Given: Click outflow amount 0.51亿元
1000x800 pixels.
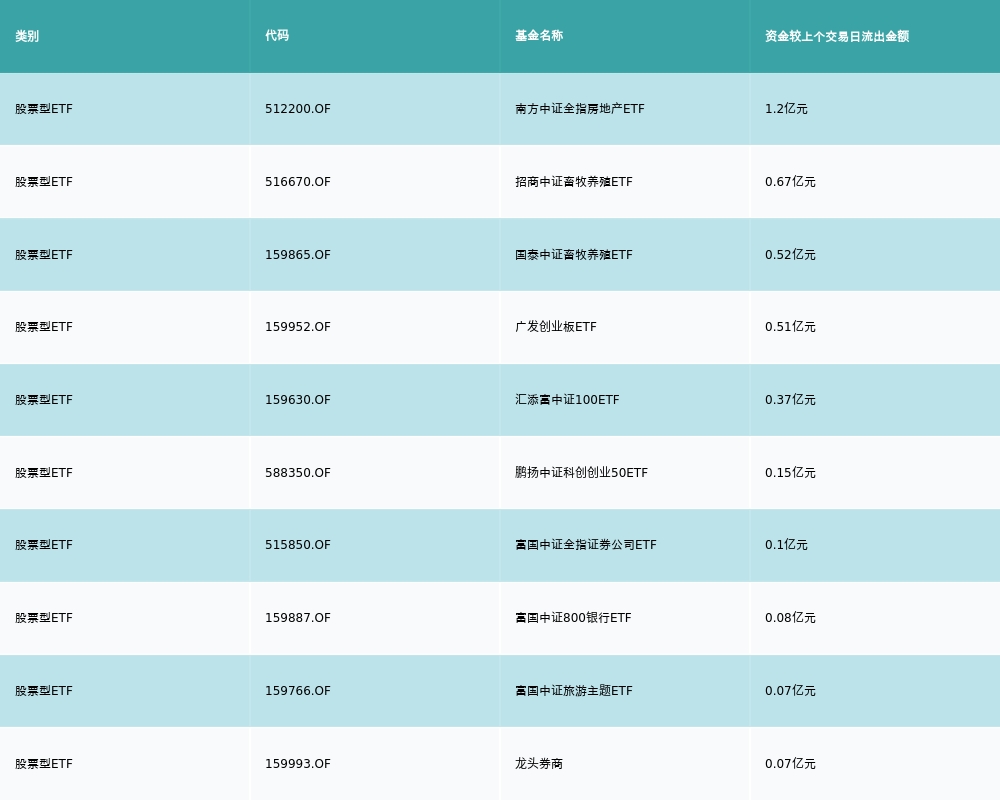Looking at the screenshot, I should (x=790, y=327).
